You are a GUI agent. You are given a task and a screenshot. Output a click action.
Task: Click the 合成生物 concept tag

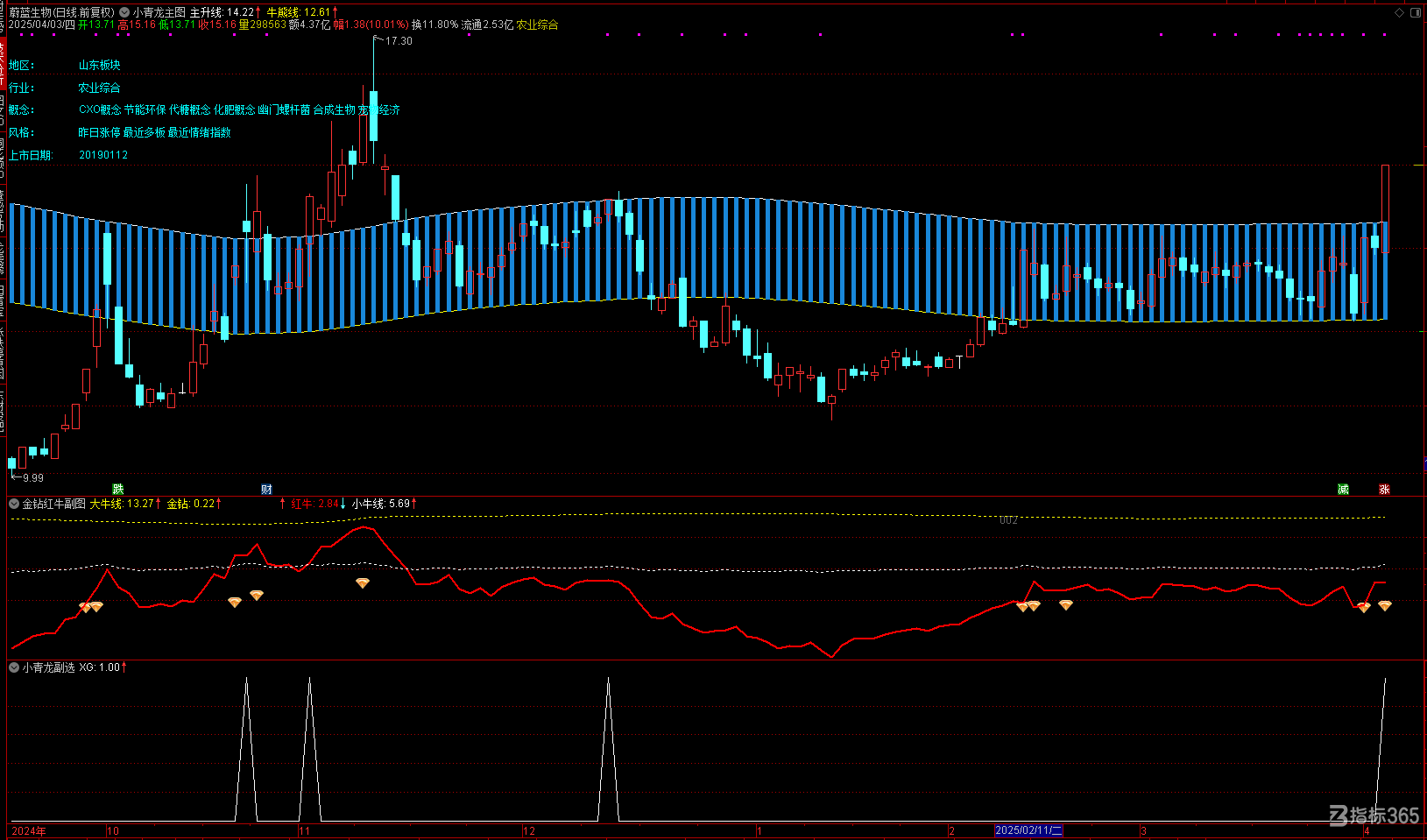pyautogui.click(x=334, y=109)
